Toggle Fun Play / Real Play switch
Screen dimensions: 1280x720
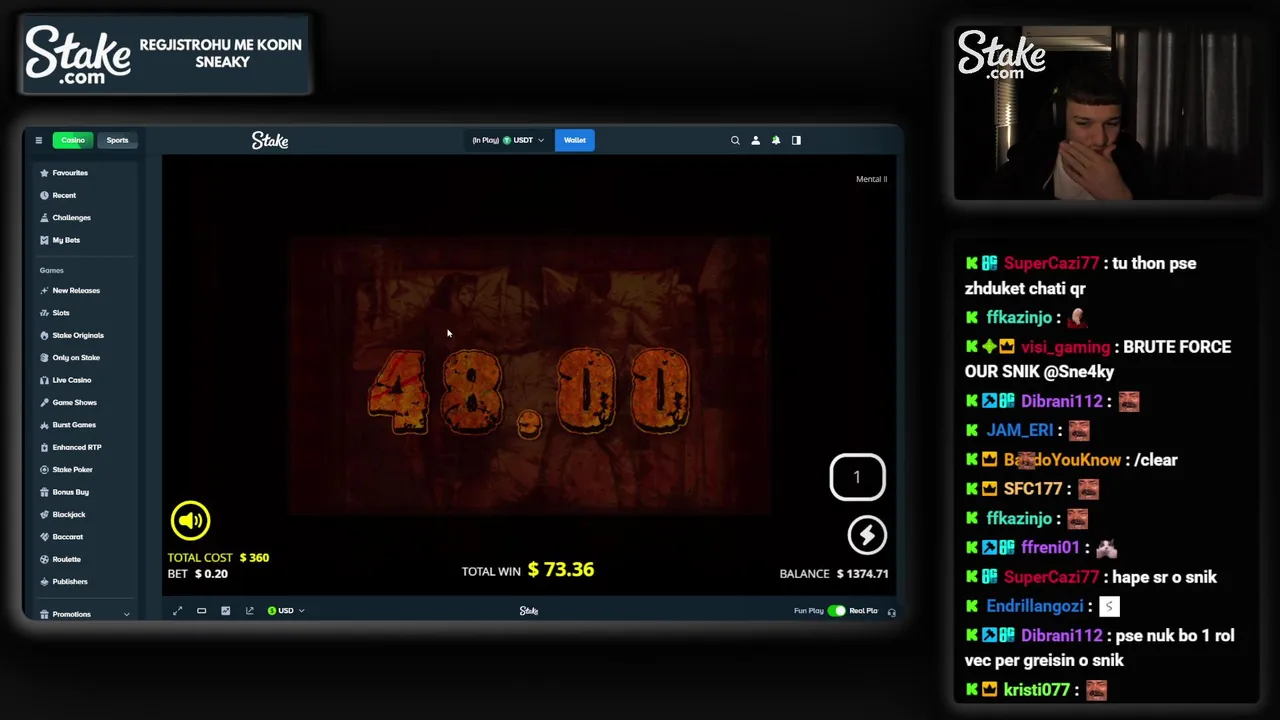coord(836,610)
